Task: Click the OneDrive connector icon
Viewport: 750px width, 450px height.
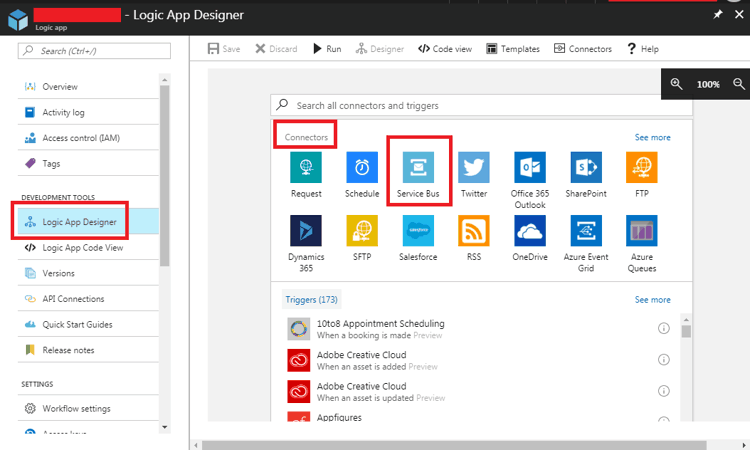Action: [530, 231]
